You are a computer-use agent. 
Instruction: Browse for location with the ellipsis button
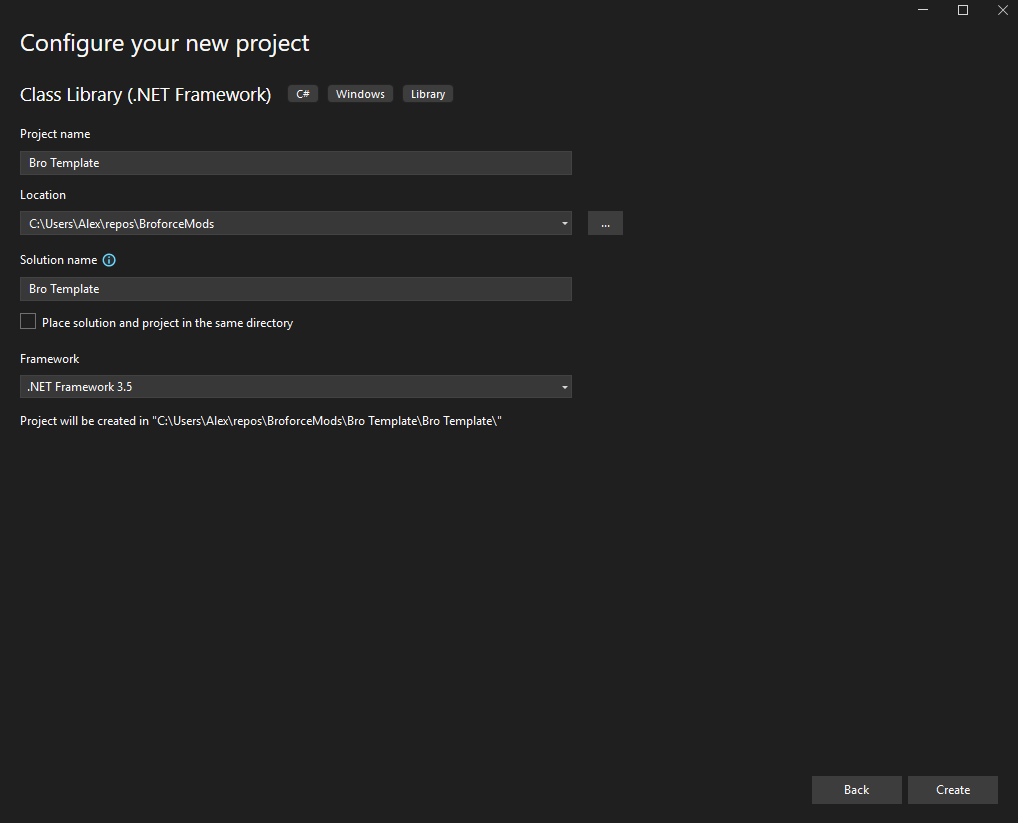point(605,223)
